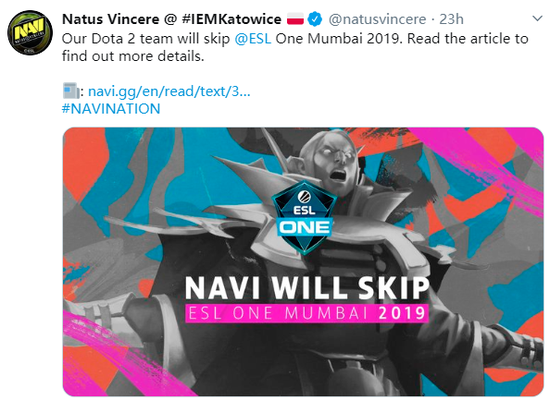
Task: Open the #NAVINATION hashtag
Action: pos(111,109)
